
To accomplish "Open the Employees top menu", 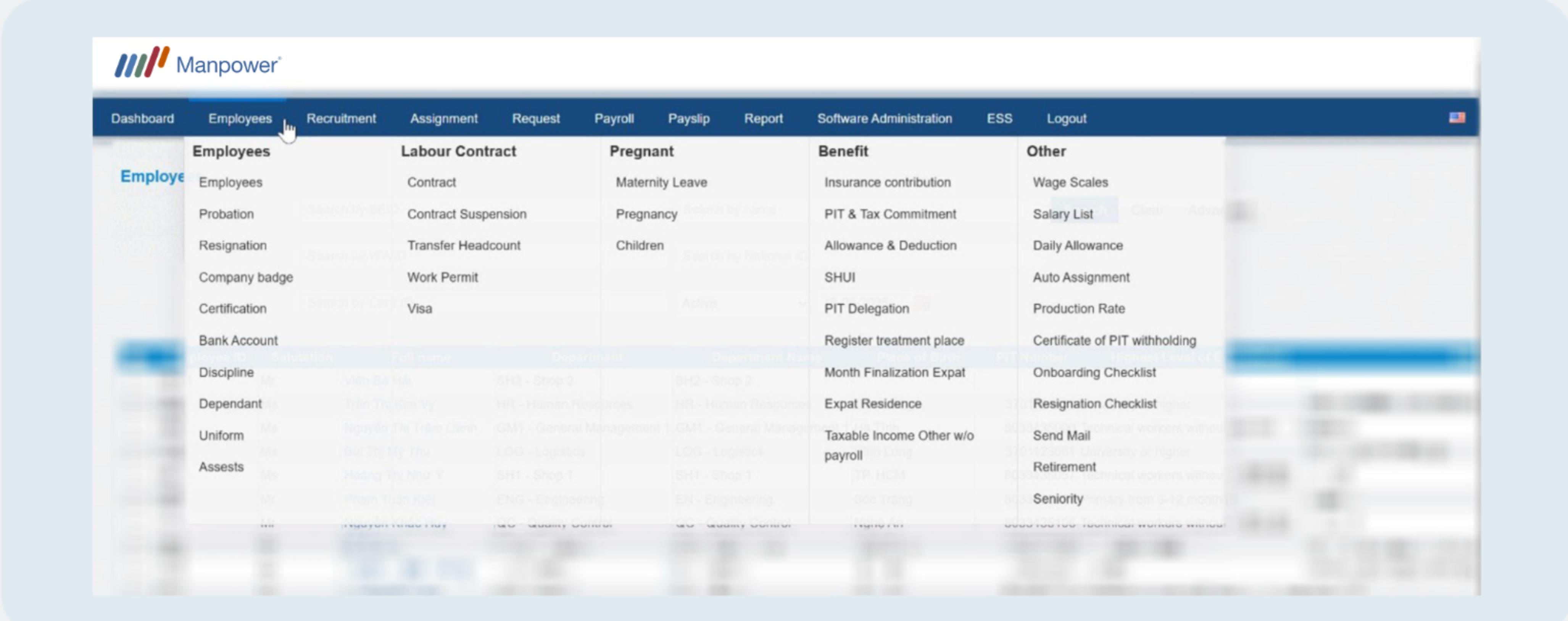I will pos(240,119).
